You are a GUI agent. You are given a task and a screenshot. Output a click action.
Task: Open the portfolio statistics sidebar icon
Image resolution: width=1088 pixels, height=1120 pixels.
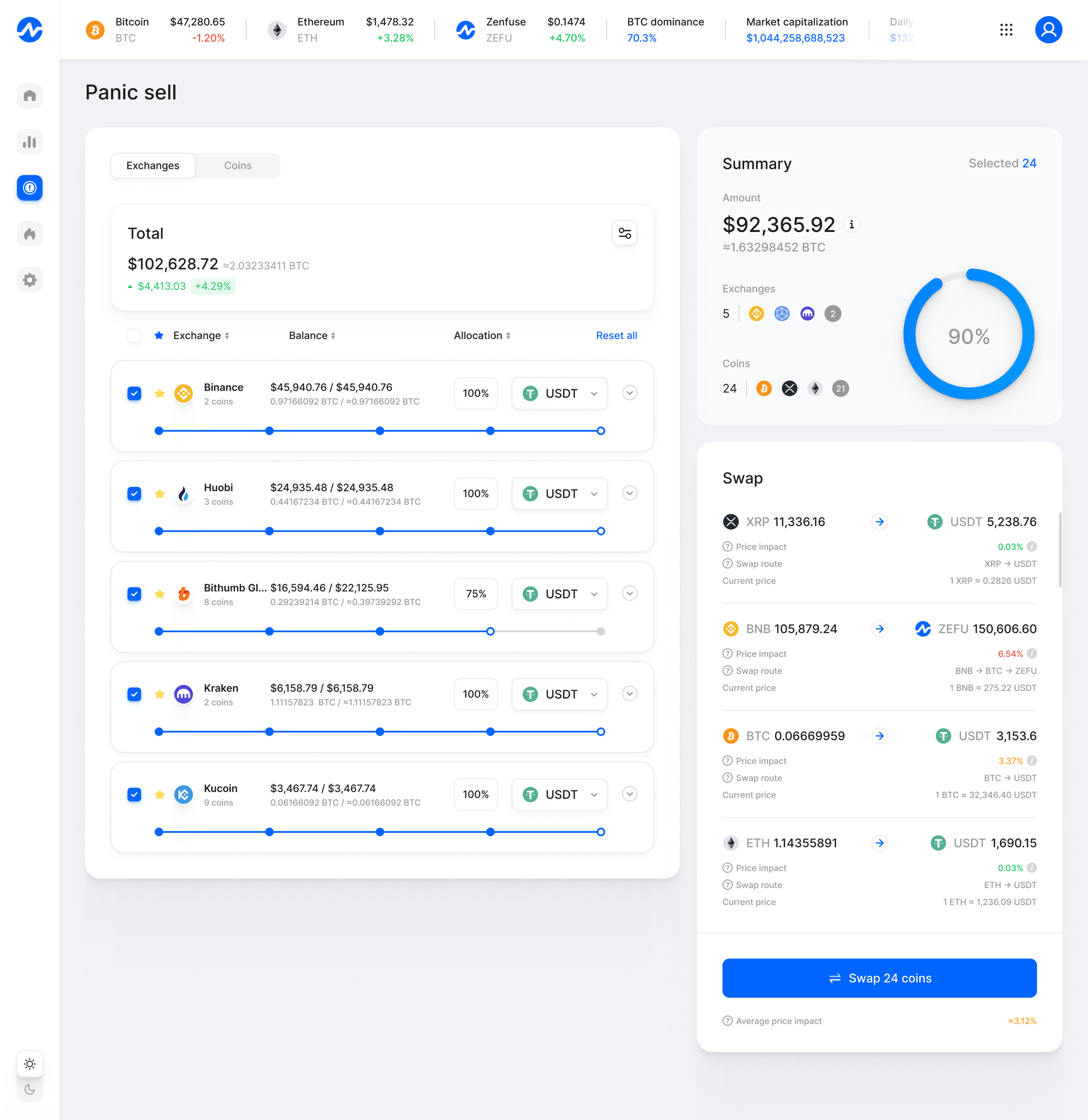point(30,142)
